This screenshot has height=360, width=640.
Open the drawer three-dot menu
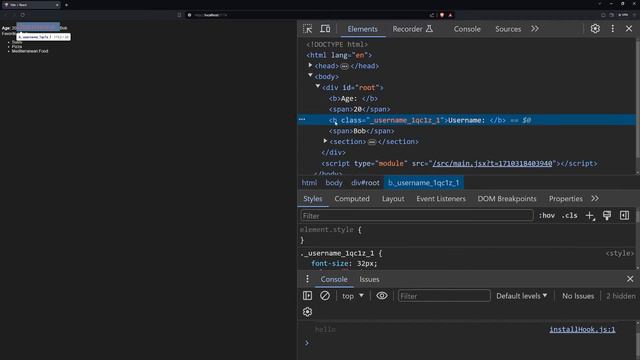pos(307,279)
